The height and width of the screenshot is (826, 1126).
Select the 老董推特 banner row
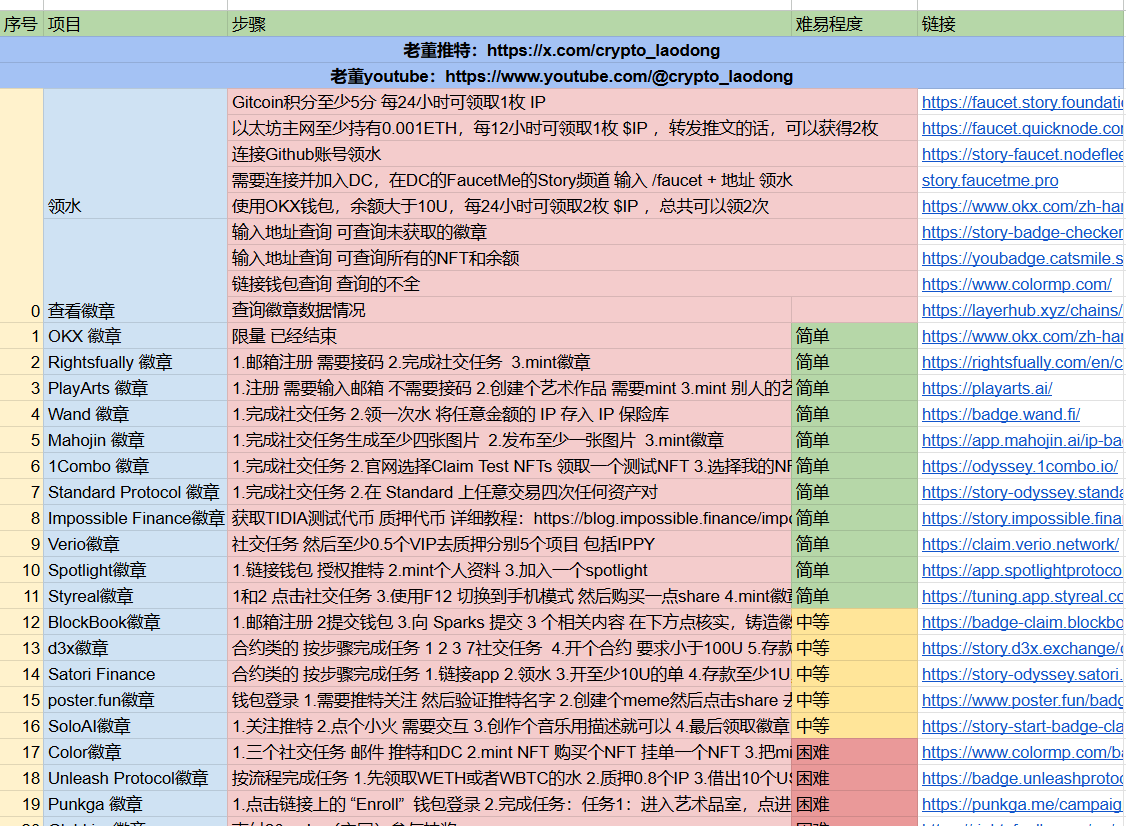[562, 50]
